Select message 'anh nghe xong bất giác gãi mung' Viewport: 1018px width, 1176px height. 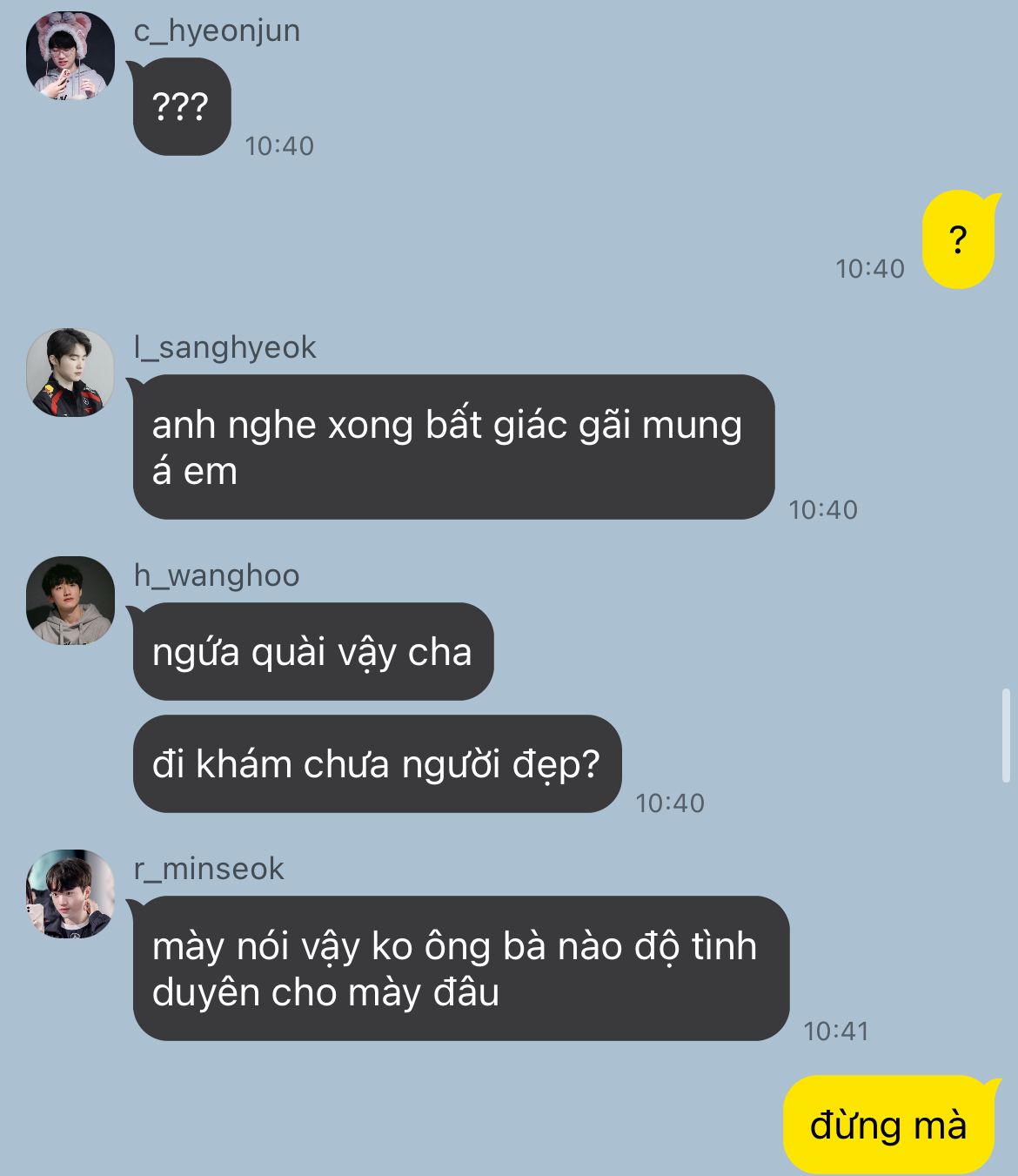(x=453, y=447)
